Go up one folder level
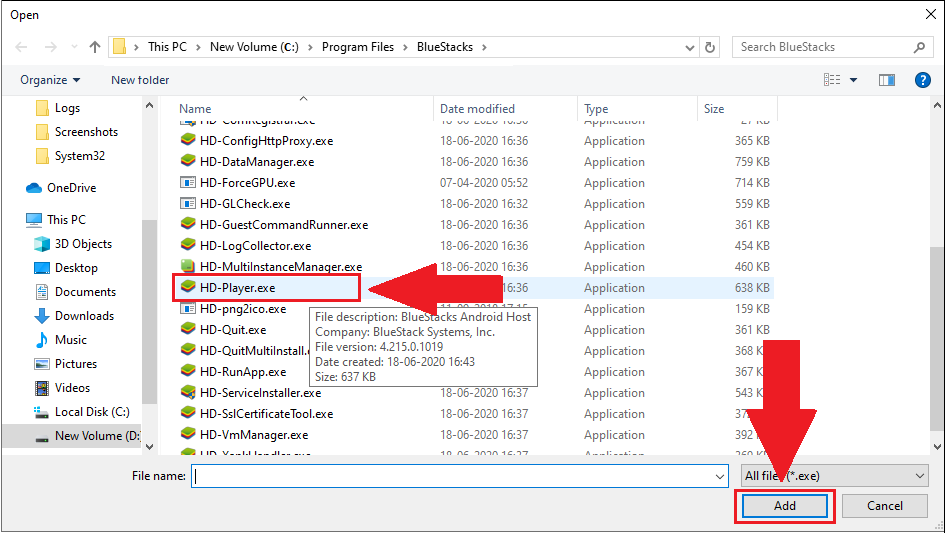Image resolution: width=945 pixels, height=533 pixels. (95, 47)
